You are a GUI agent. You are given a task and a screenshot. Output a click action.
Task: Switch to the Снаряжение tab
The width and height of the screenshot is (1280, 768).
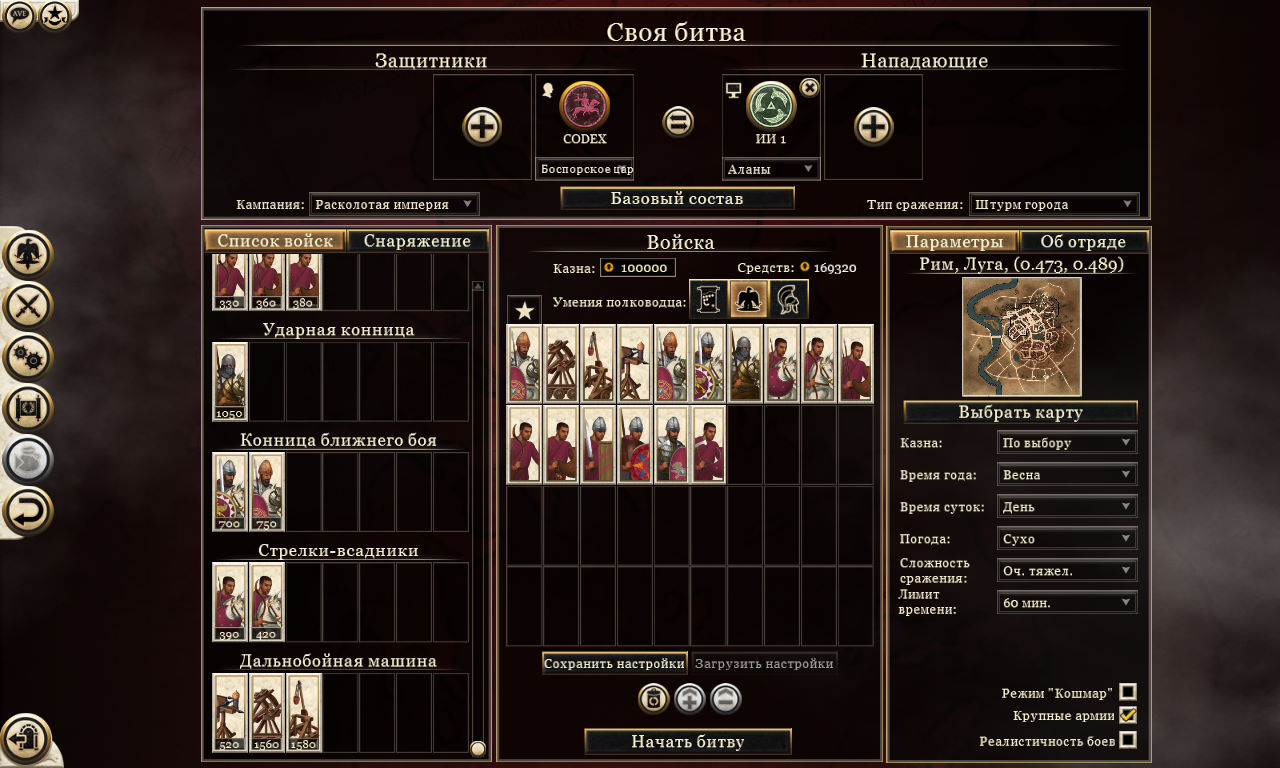(417, 241)
